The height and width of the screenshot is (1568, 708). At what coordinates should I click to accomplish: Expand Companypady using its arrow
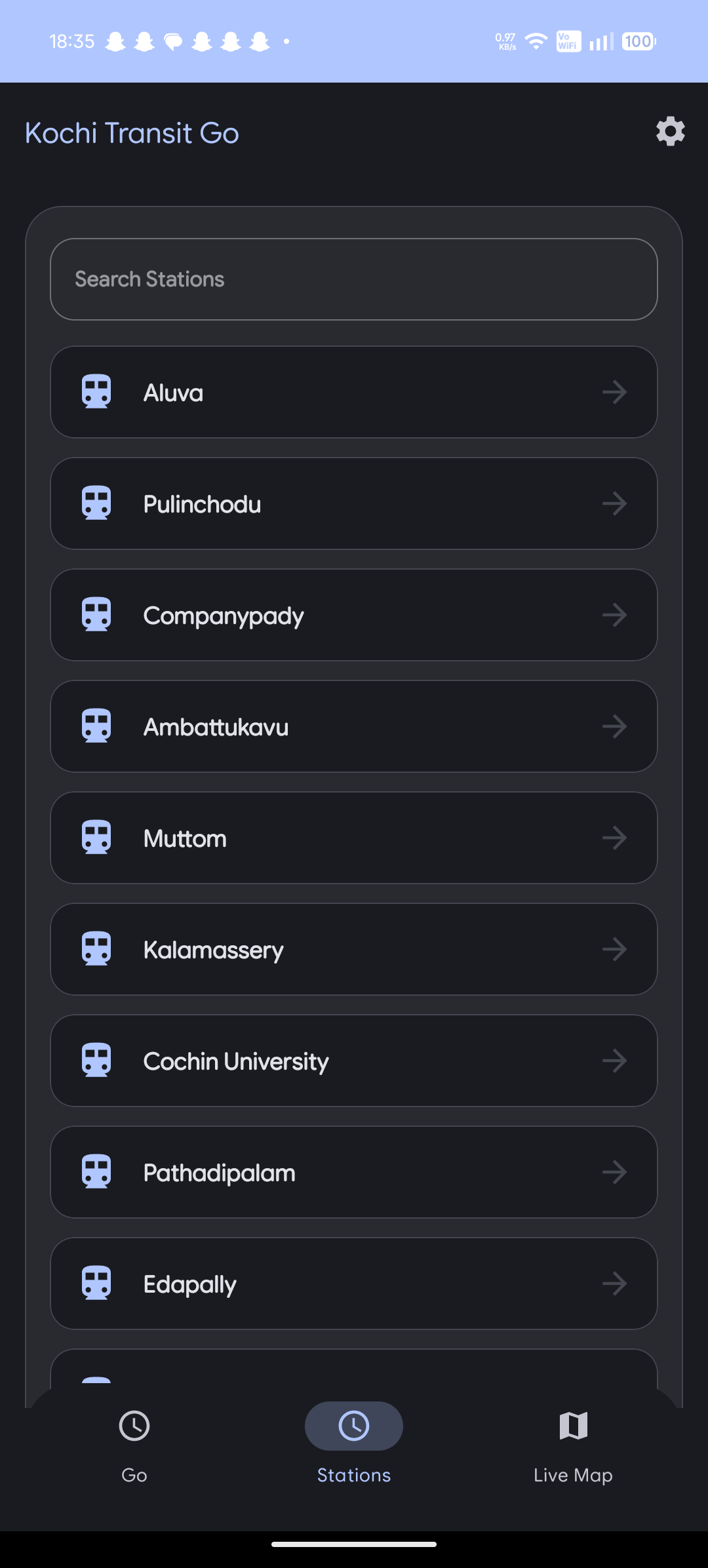tap(614, 615)
